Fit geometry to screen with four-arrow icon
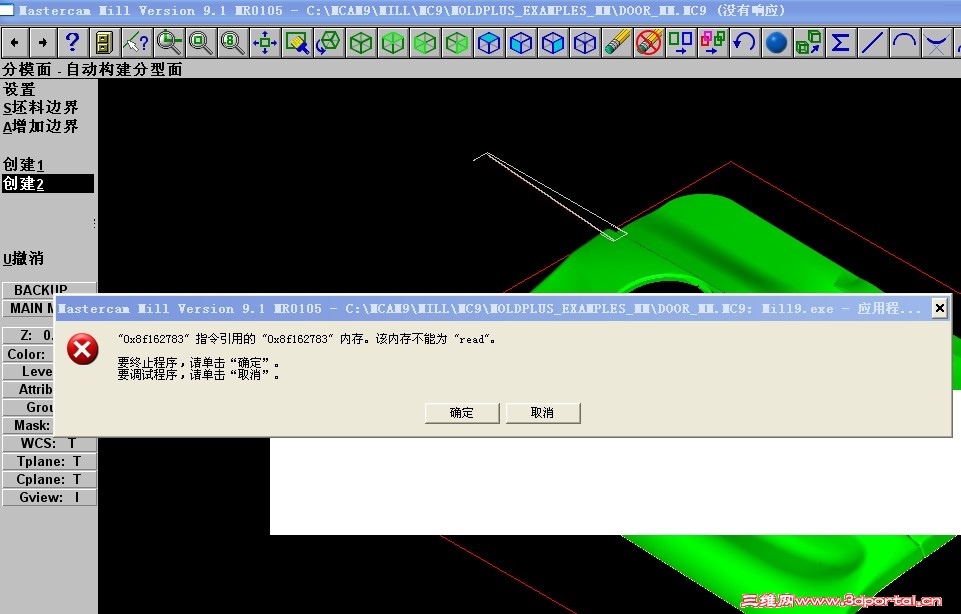961x614 pixels. click(x=264, y=42)
